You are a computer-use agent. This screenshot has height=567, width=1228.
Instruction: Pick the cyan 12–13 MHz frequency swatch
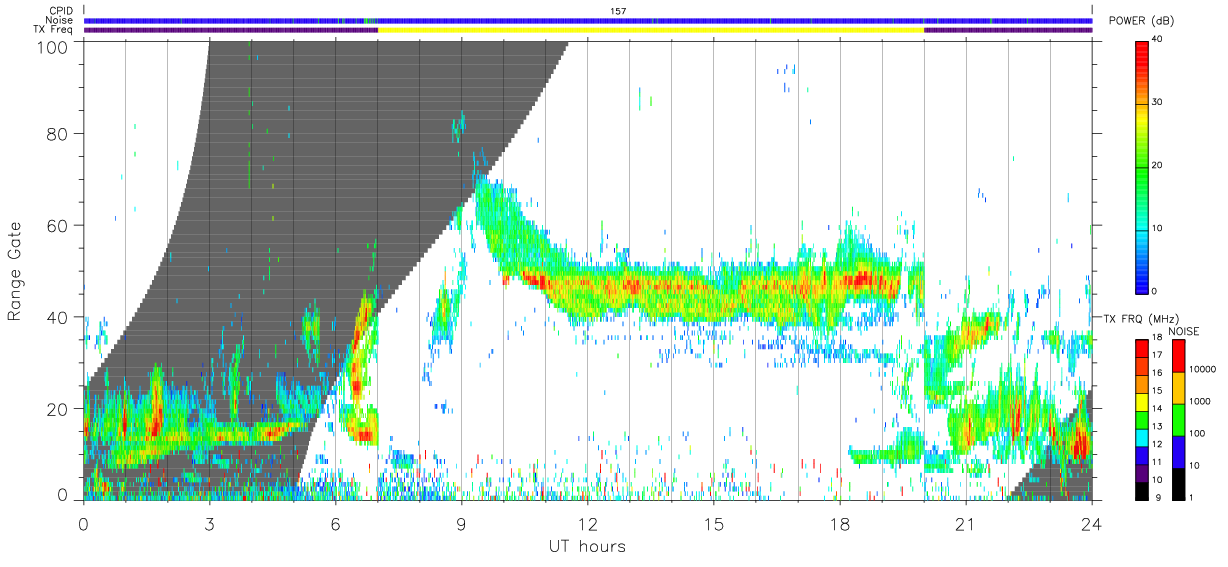coord(1142,438)
